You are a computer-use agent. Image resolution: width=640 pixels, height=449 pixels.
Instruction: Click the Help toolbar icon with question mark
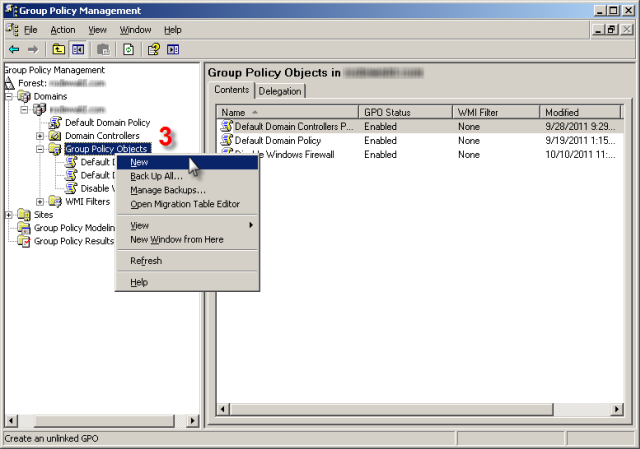click(153, 49)
